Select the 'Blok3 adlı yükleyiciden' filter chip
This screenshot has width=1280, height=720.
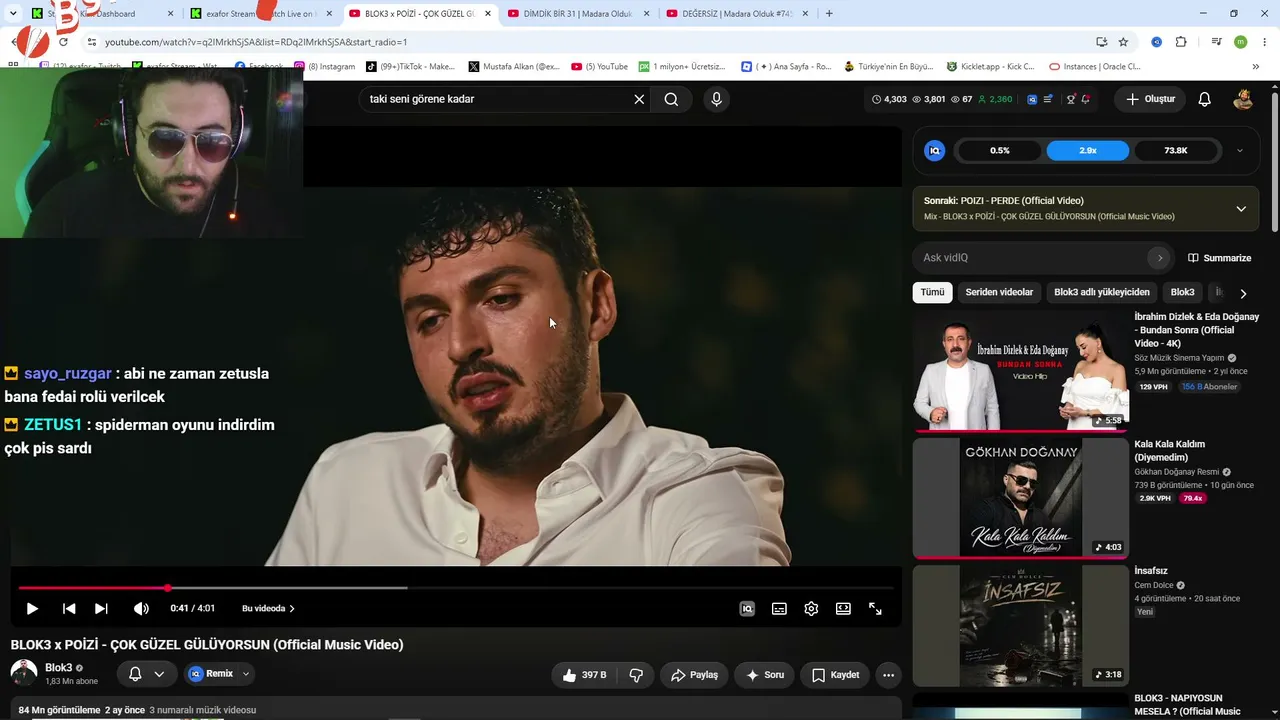pyautogui.click(x=1102, y=292)
